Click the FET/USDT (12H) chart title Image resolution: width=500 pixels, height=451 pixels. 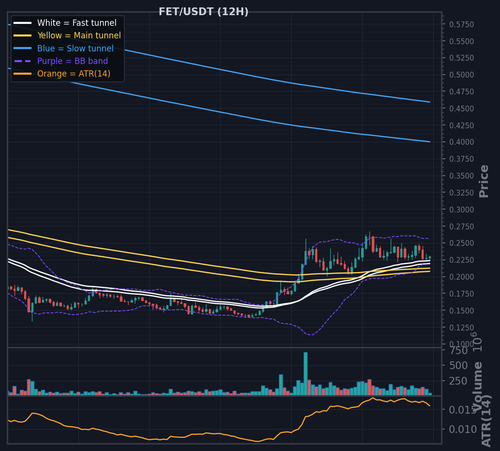(203, 12)
